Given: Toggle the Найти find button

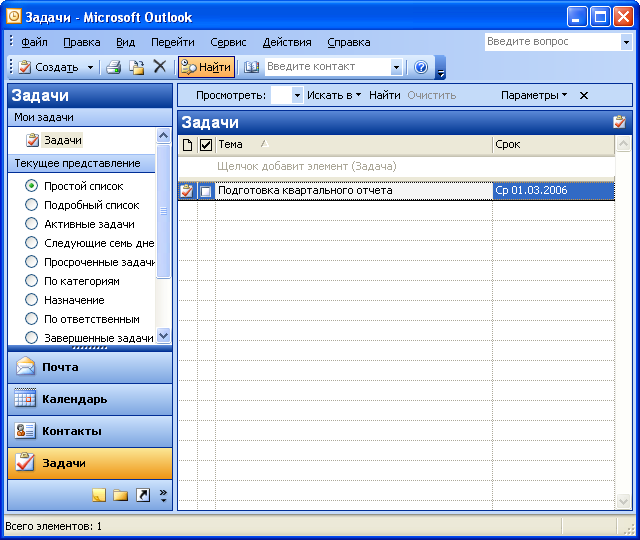Looking at the screenshot, I should 207,67.
